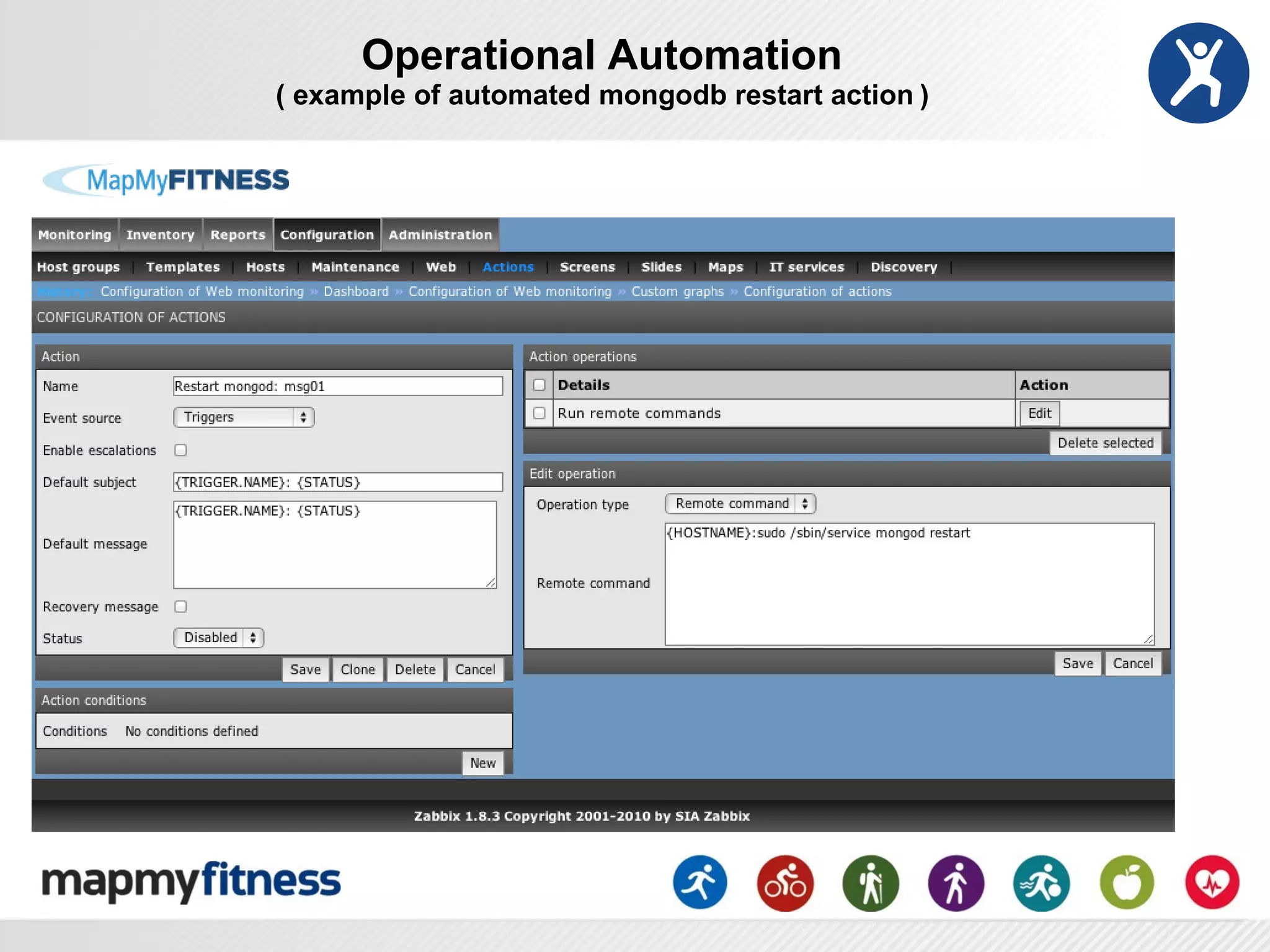Click the Clone button
This screenshot has height=952, width=1270.
pyautogui.click(x=358, y=669)
